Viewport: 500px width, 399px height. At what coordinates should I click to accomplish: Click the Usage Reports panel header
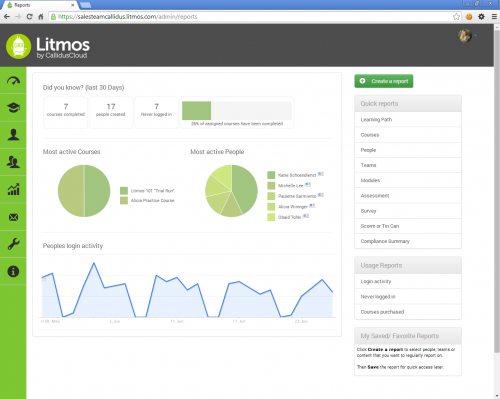tap(408, 265)
